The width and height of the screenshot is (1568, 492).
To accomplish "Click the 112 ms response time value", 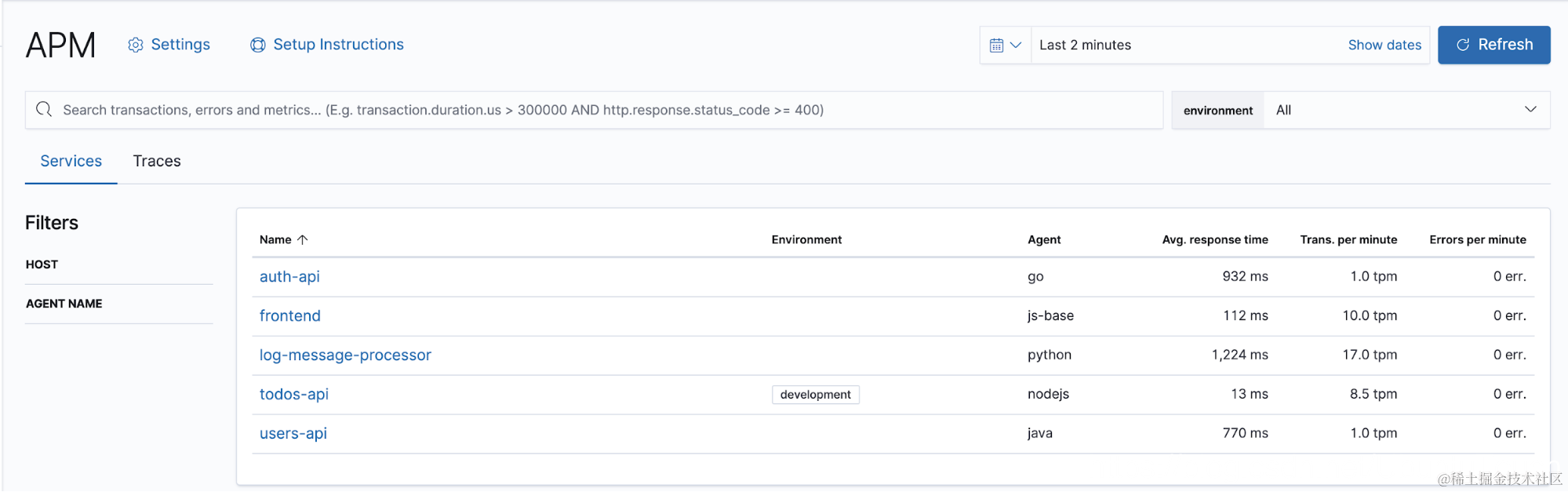I will coord(1246,315).
